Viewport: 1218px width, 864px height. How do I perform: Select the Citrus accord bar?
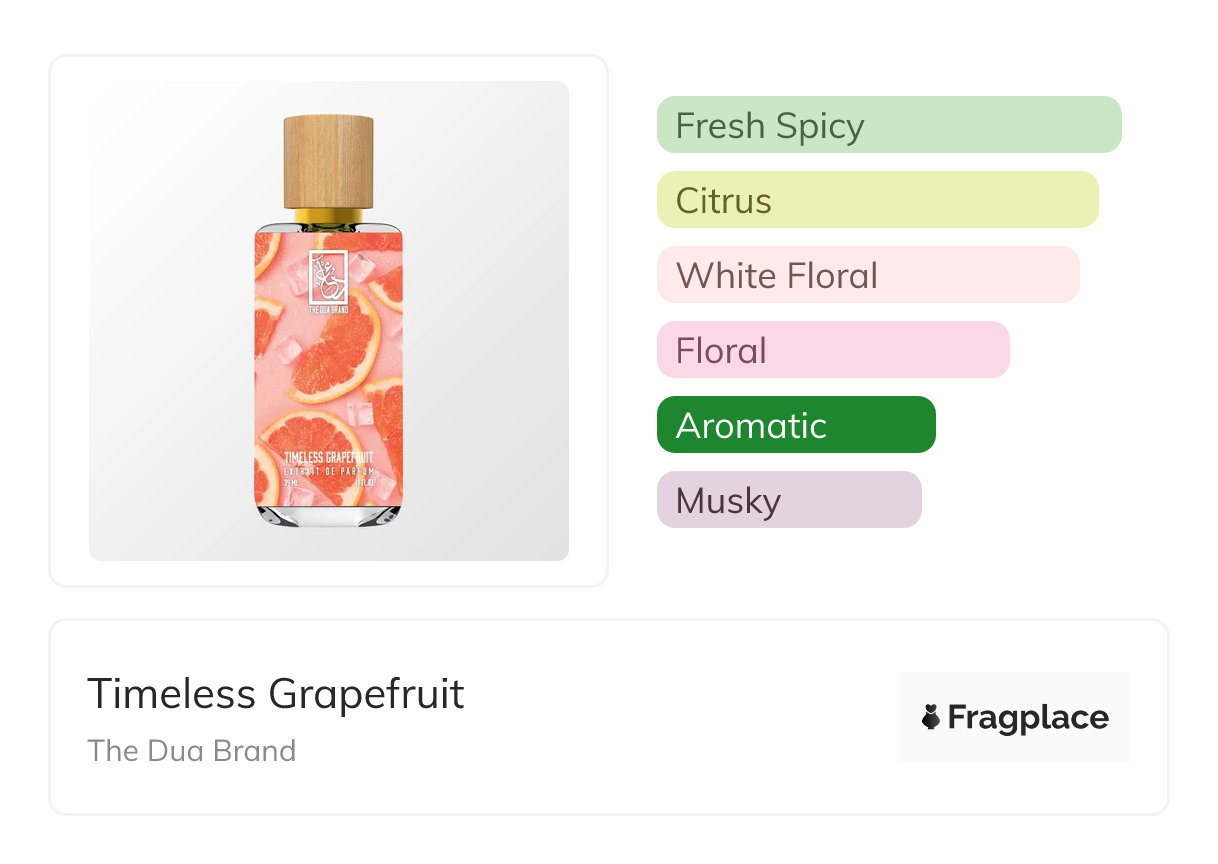point(877,200)
